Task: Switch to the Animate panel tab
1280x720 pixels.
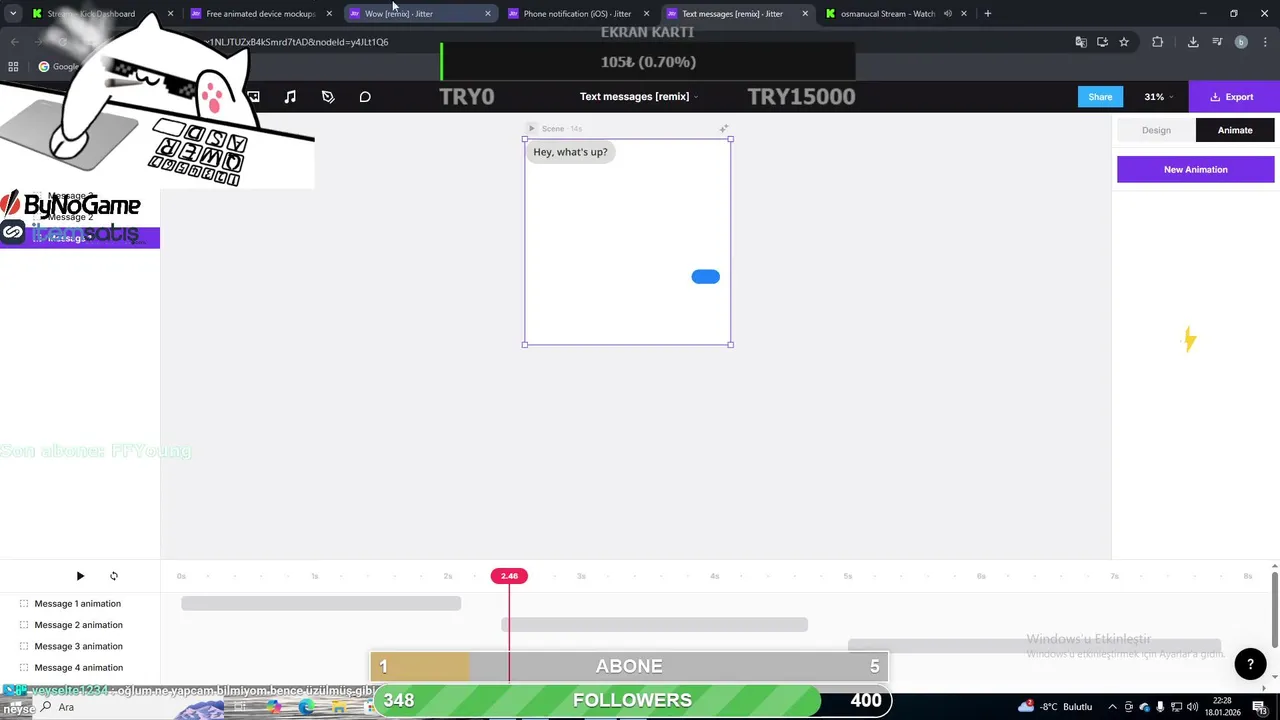Action: pyautogui.click(x=1235, y=130)
